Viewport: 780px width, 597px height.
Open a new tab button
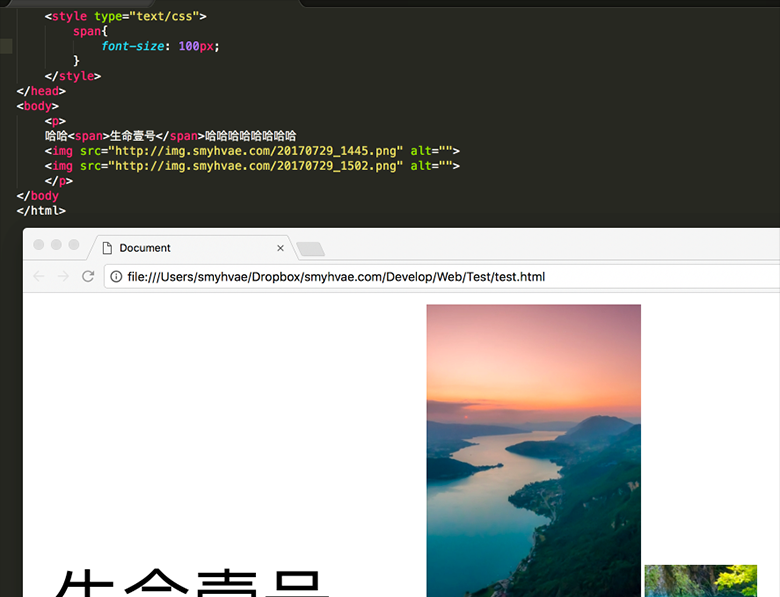click(x=310, y=249)
